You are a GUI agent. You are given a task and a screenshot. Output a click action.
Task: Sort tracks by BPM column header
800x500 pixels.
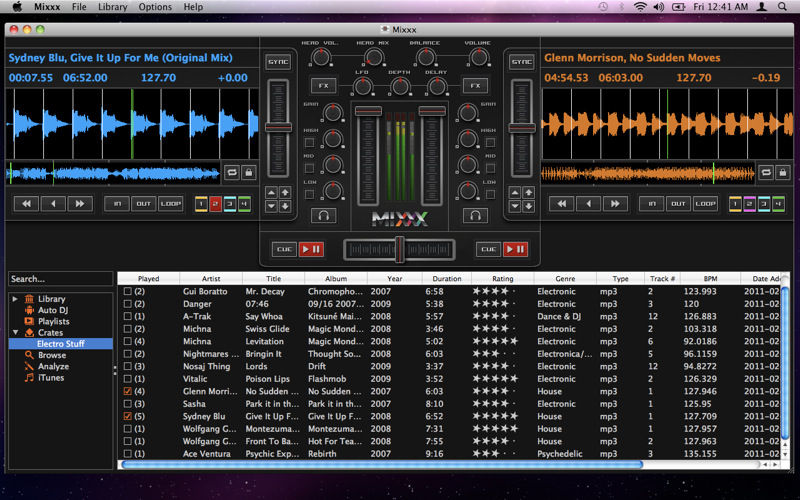pyautogui.click(x=710, y=279)
